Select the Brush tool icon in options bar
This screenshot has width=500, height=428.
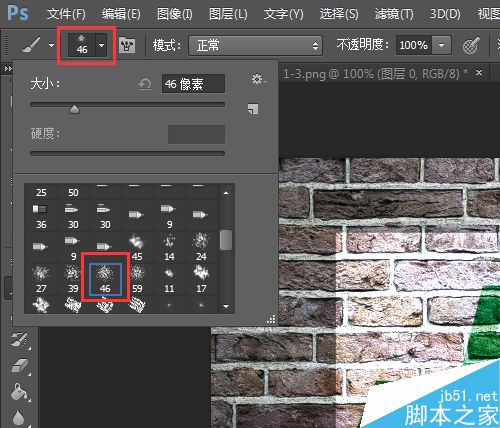click(31, 45)
